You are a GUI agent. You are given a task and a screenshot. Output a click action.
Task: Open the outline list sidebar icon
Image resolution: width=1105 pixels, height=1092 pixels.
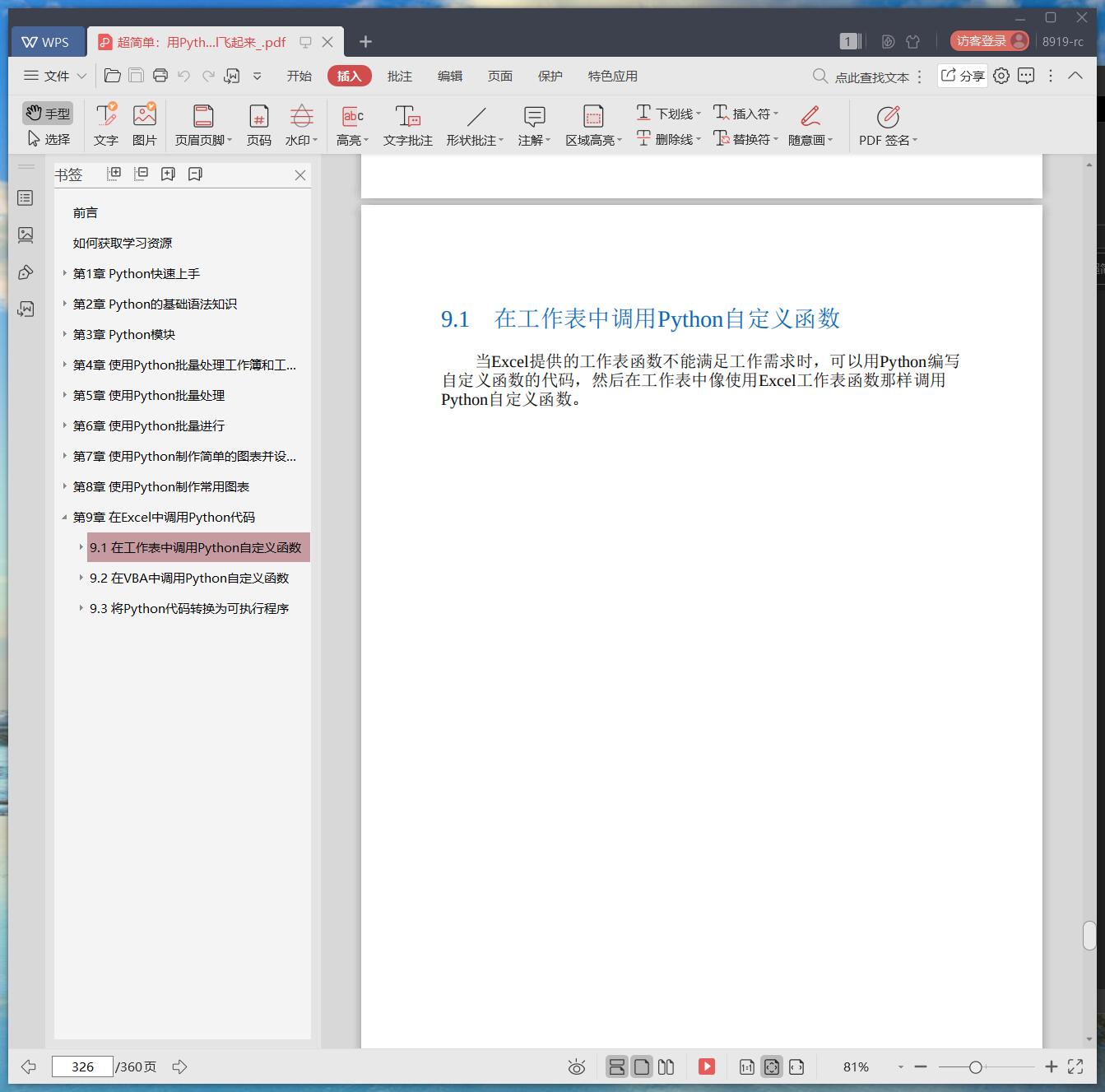point(26,197)
